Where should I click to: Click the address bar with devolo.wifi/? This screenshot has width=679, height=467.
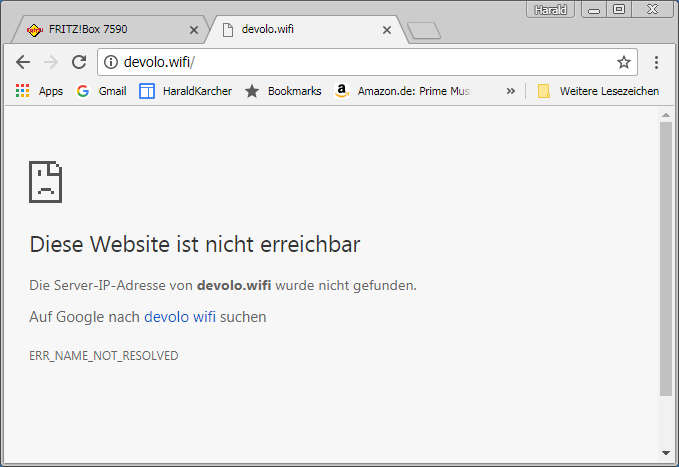(367, 62)
